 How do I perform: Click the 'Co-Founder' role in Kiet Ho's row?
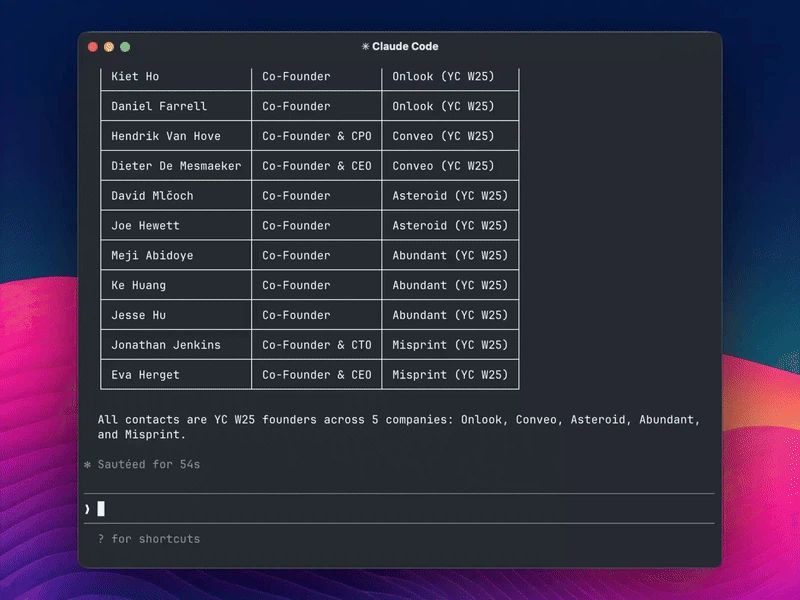coord(296,77)
